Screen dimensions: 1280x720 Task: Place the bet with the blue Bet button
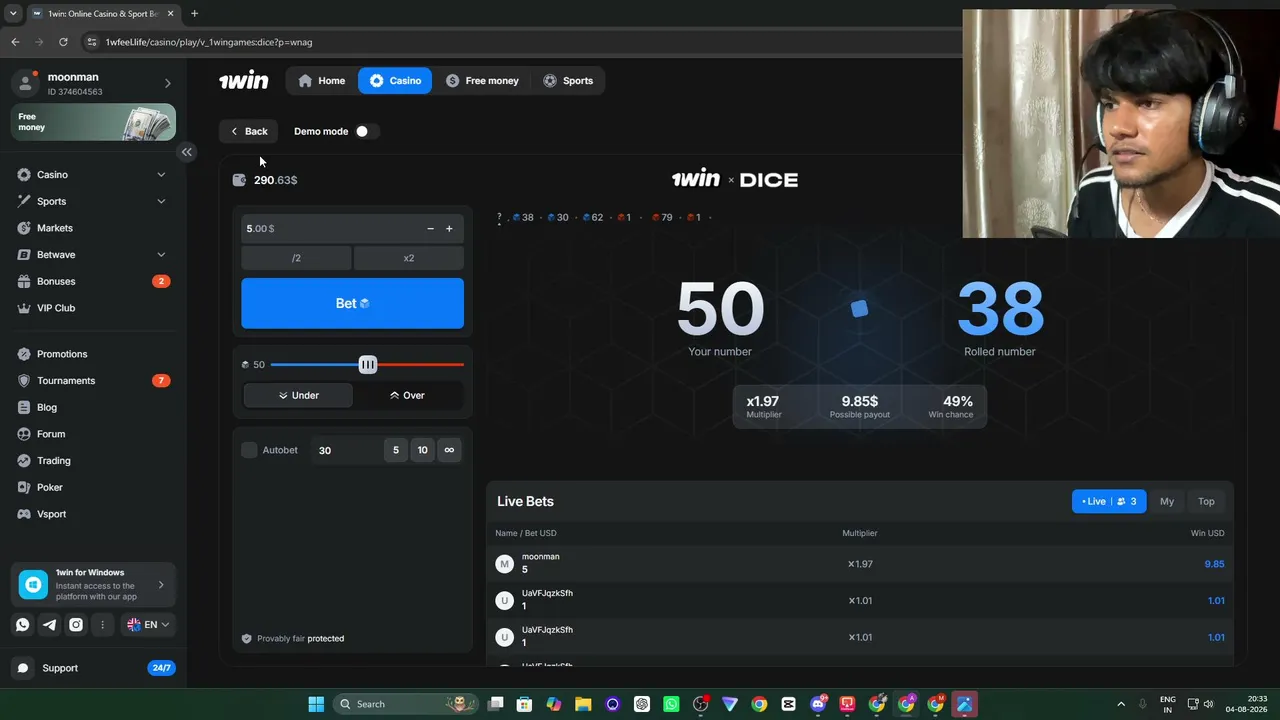click(352, 303)
